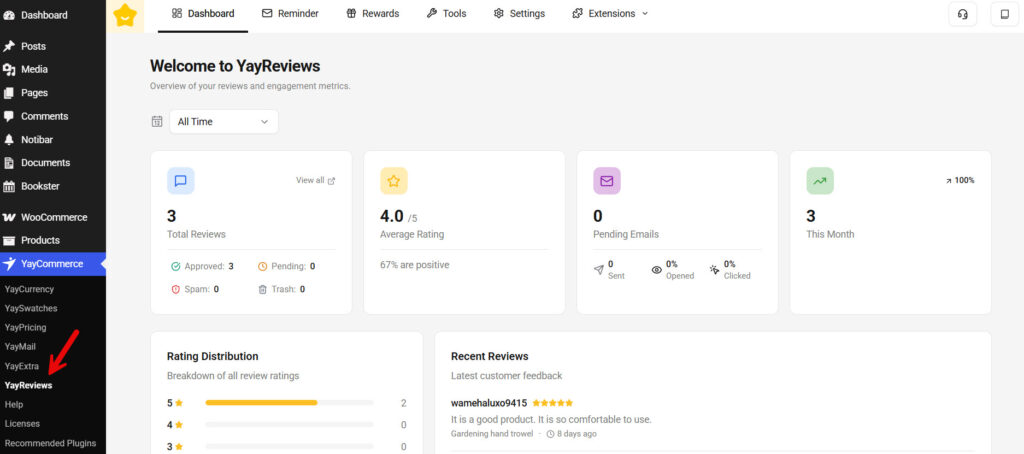Open YayCurrency submenu link
Screen dimensions: 1024x454
29,289
